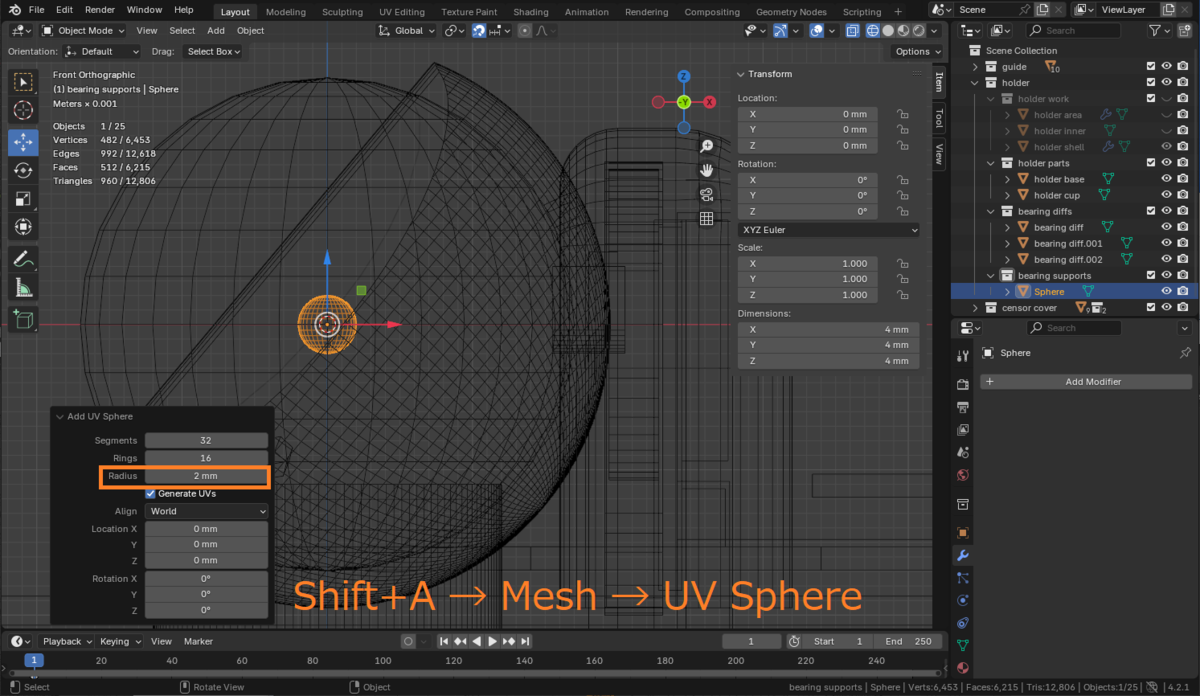Disable render camera for Sphere row
Image resolution: width=1200 pixels, height=696 pixels.
click(x=1183, y=292)
